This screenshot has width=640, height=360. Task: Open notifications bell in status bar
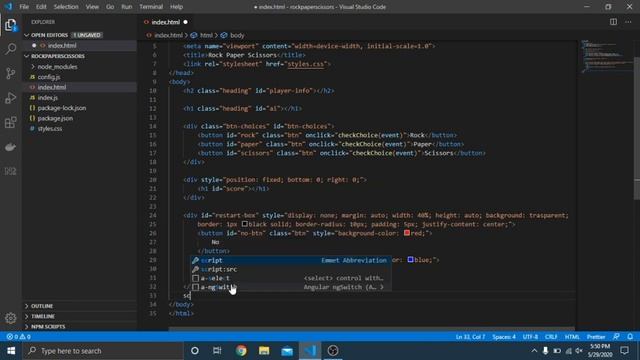click(630, 337)
